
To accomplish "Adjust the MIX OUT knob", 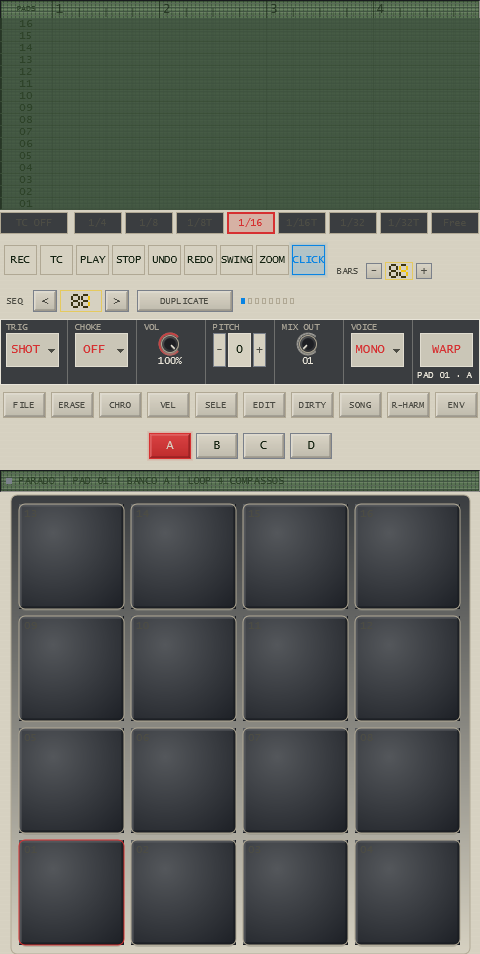I will pos(307,344).
